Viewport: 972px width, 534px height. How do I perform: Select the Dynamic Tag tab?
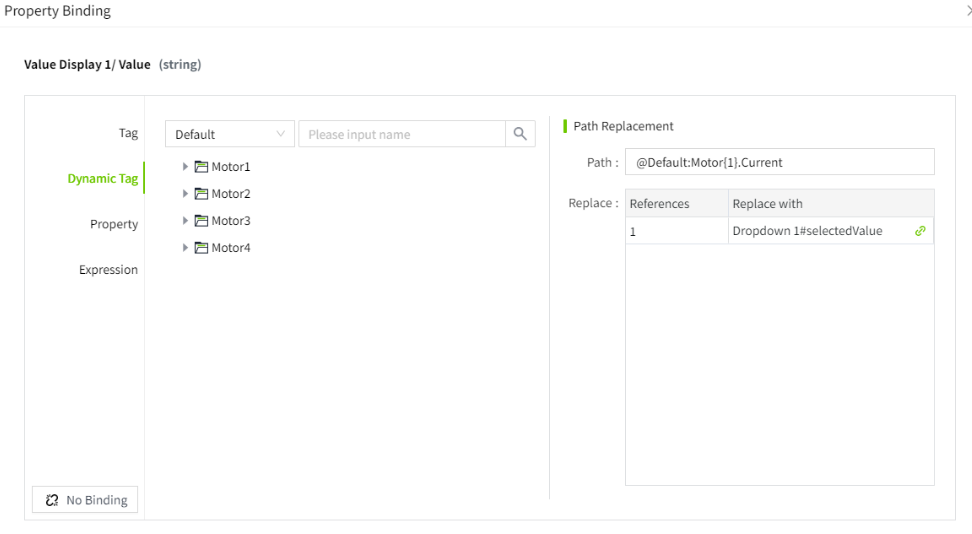(x=102, y=179)
